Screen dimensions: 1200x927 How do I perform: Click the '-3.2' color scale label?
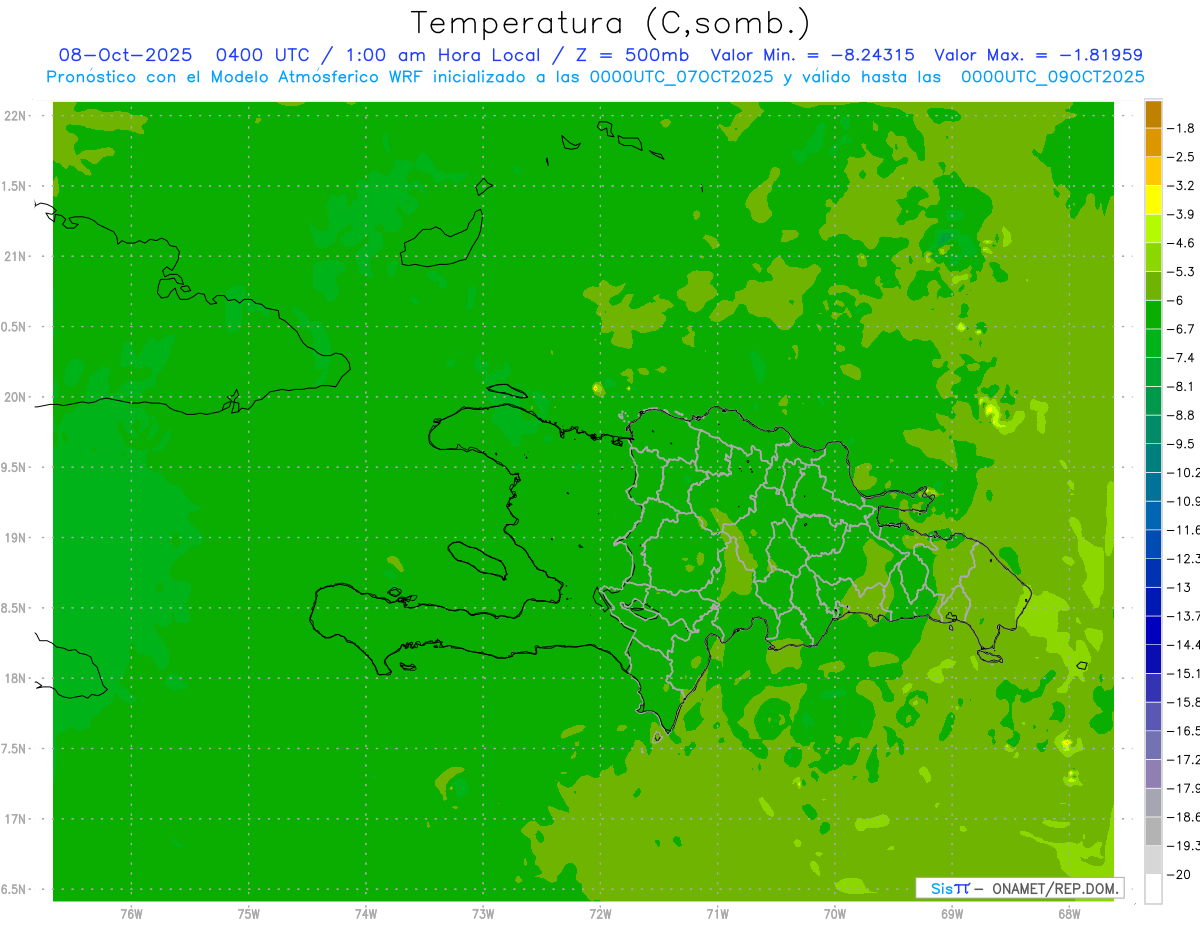(1182, 186)
